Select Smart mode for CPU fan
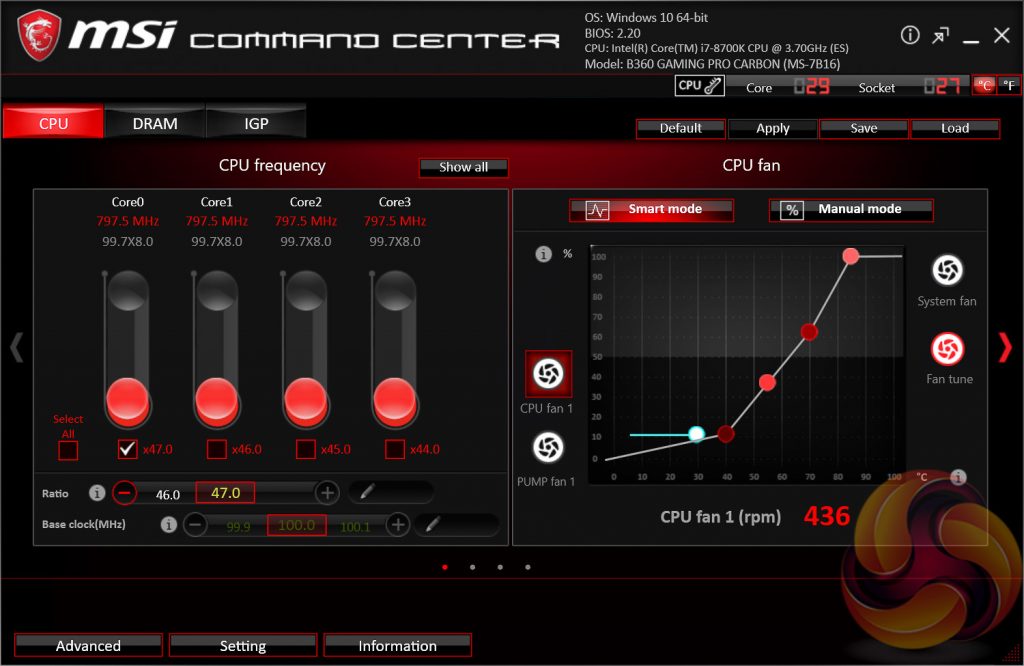The image size is (1024, 666). (x=651, y=210)
